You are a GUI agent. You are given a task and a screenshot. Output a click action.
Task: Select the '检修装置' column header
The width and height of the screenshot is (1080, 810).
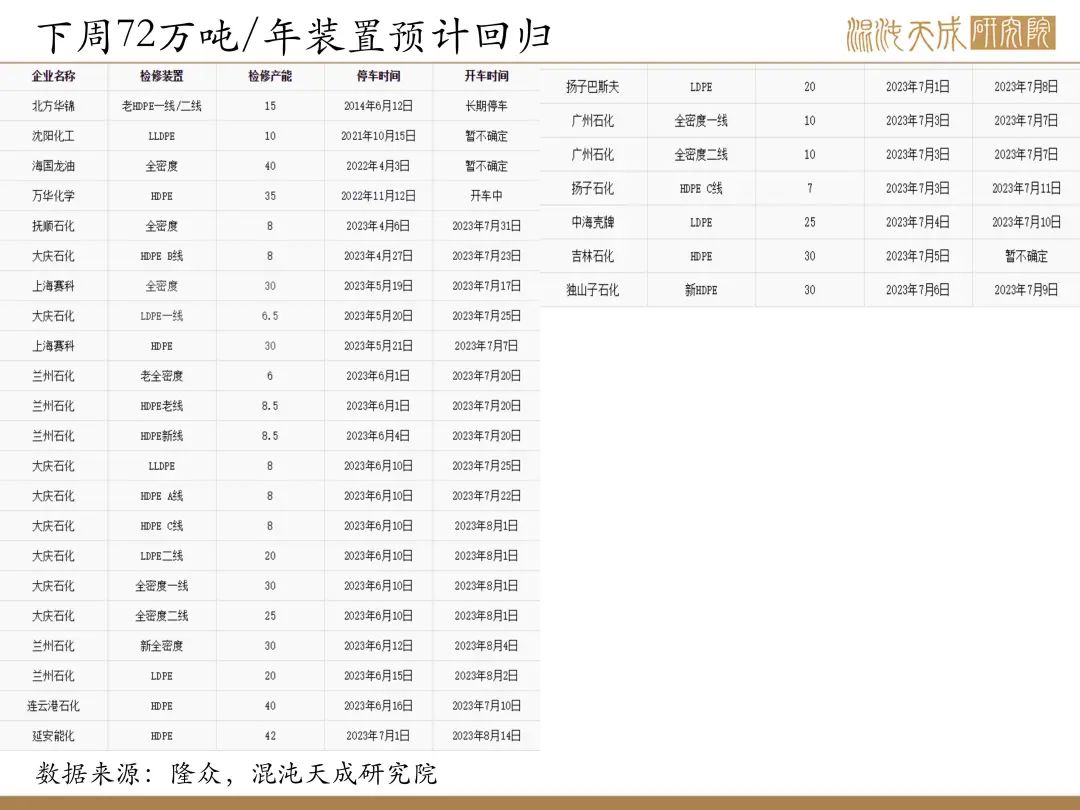162,76
